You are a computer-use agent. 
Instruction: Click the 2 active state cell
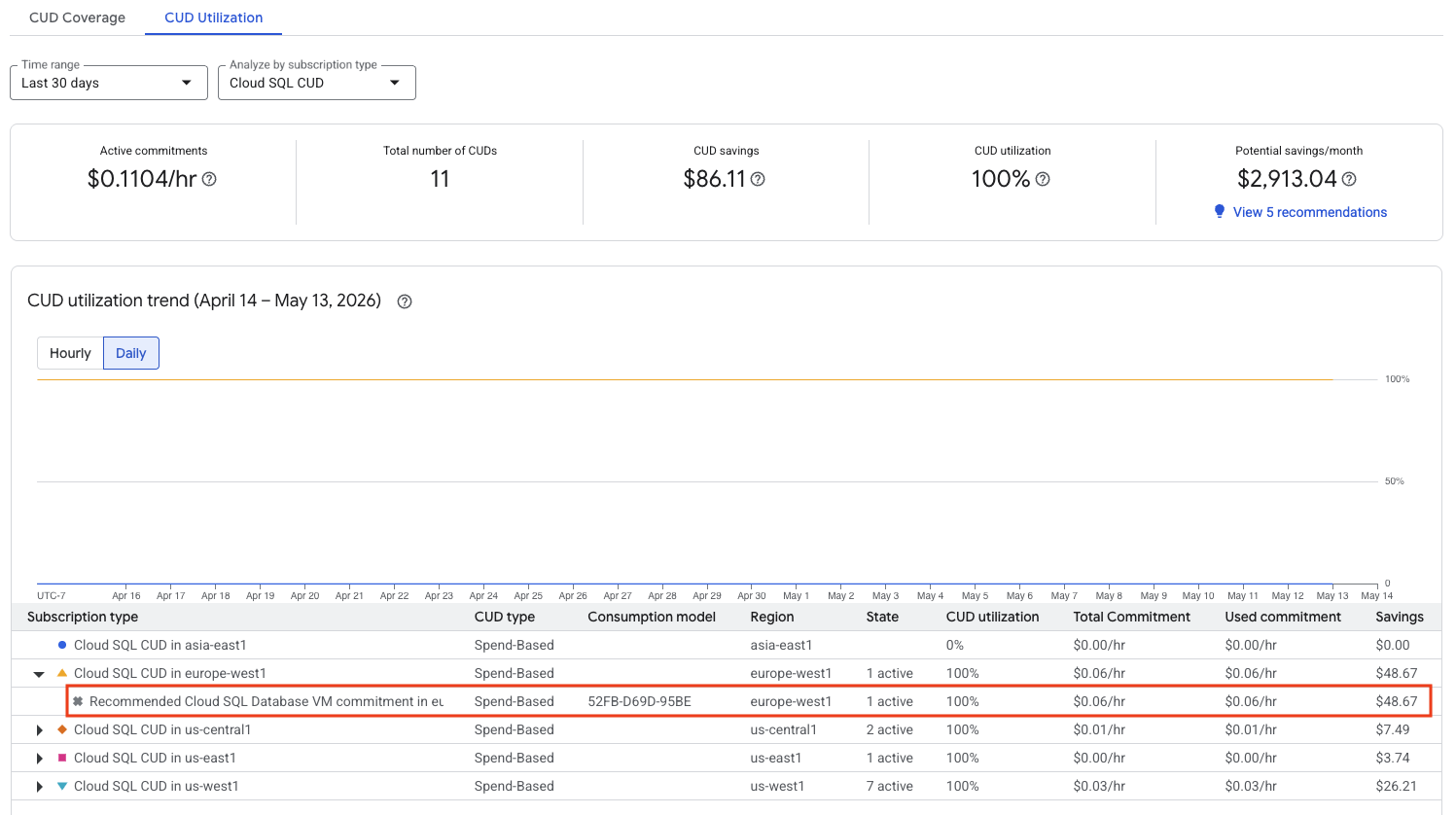[890, 729]
